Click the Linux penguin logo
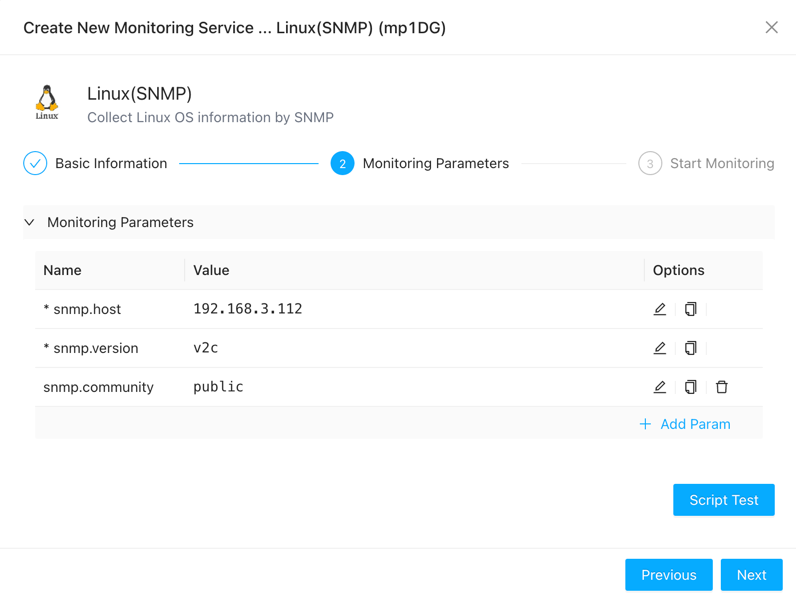 click(47, 102)
